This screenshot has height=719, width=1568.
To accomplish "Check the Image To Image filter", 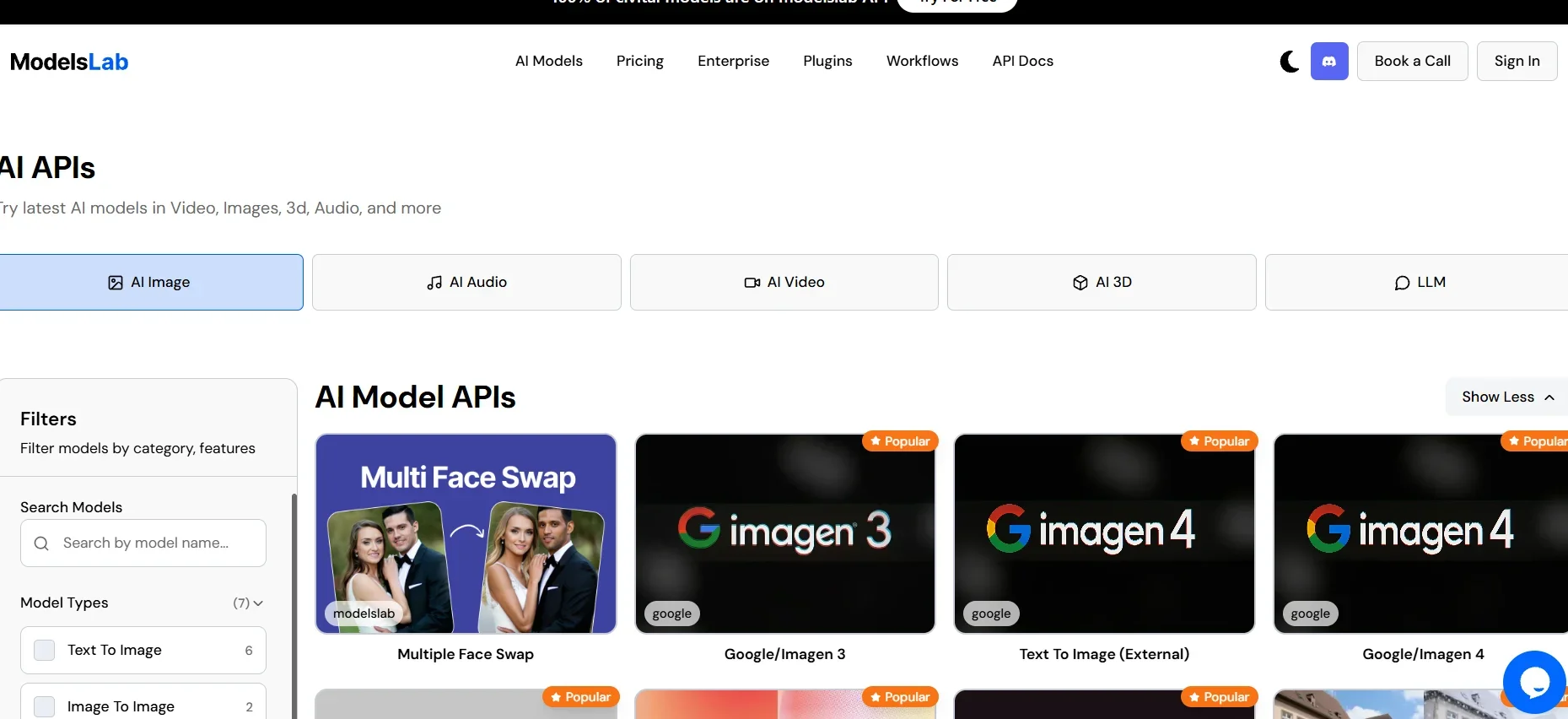I will point(45,706).
